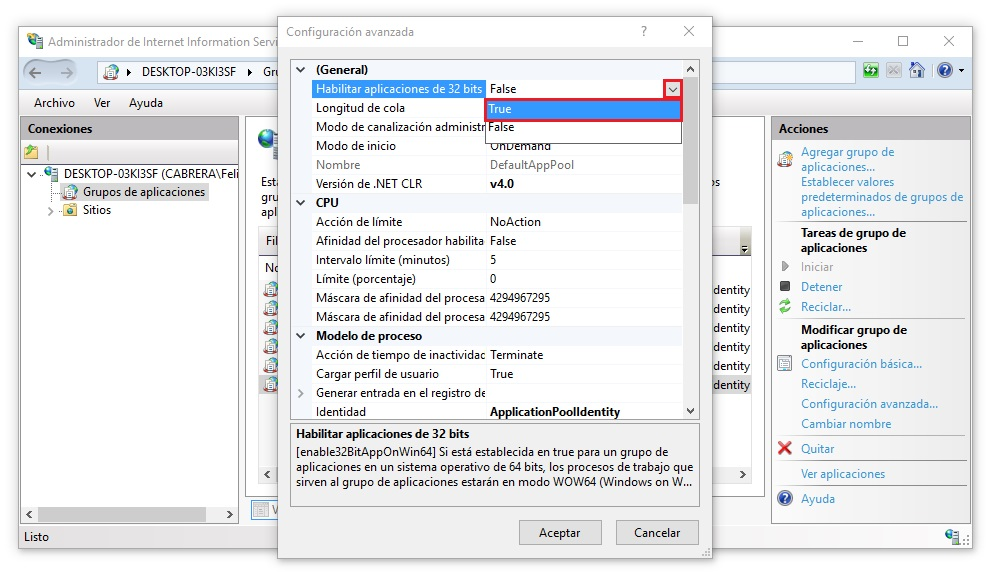Click the Iniciar play icon in Acciones
989x572 pixels.
click(785, 267)
